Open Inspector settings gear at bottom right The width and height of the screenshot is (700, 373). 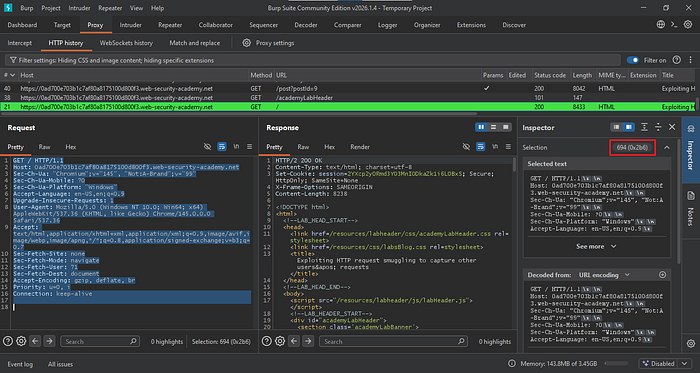[691, 344]
